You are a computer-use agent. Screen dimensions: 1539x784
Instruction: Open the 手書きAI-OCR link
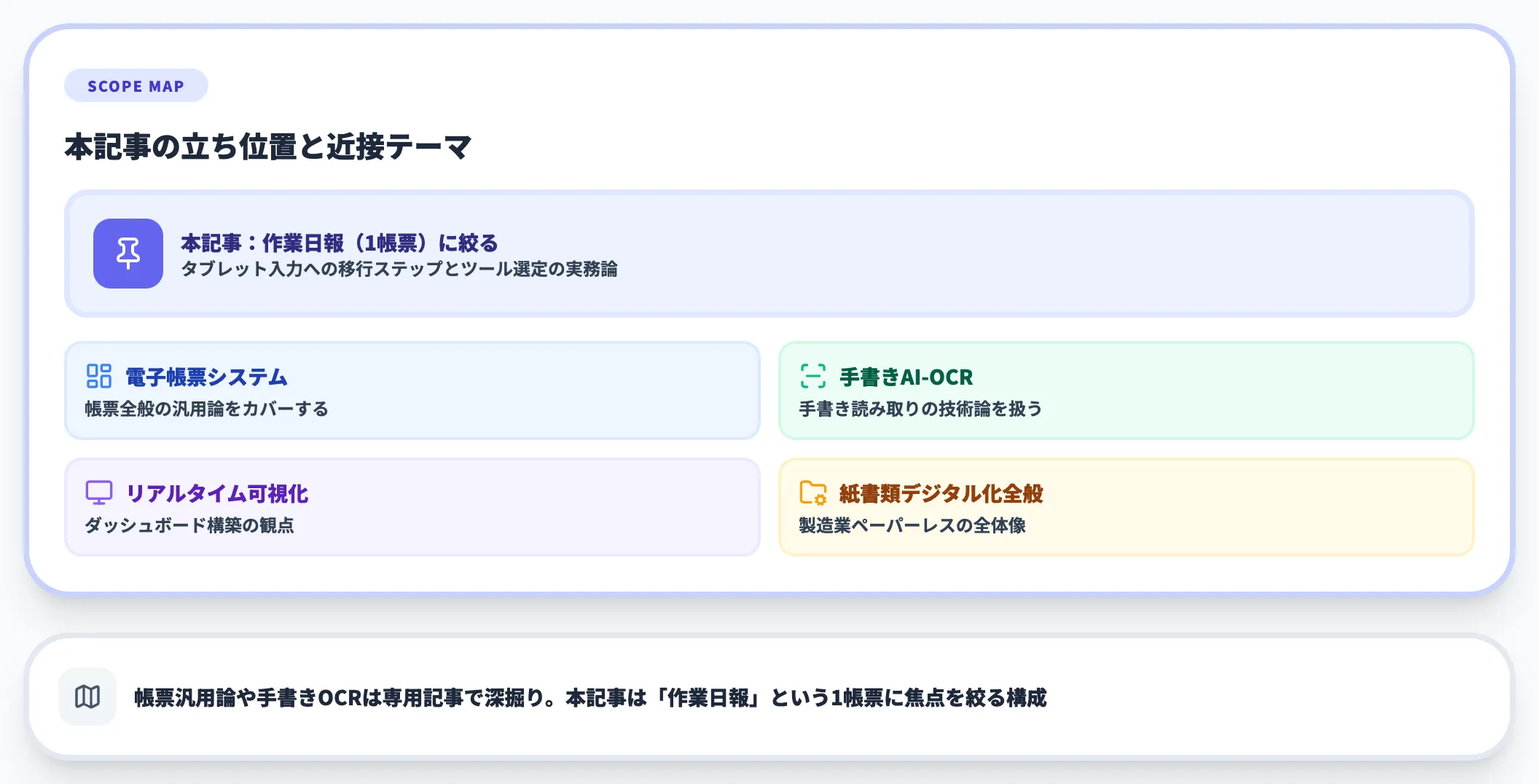[906, 377]
